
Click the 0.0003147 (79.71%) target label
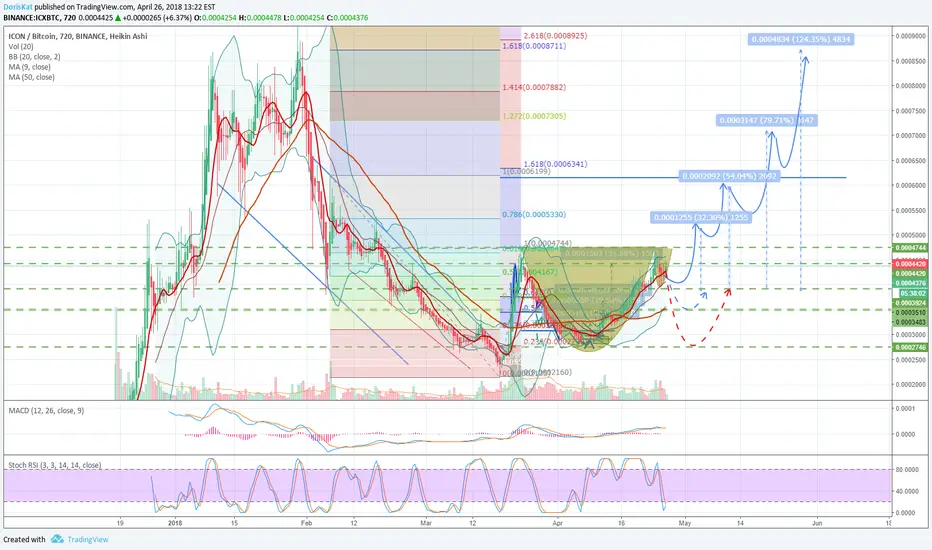tap(767, 120)
